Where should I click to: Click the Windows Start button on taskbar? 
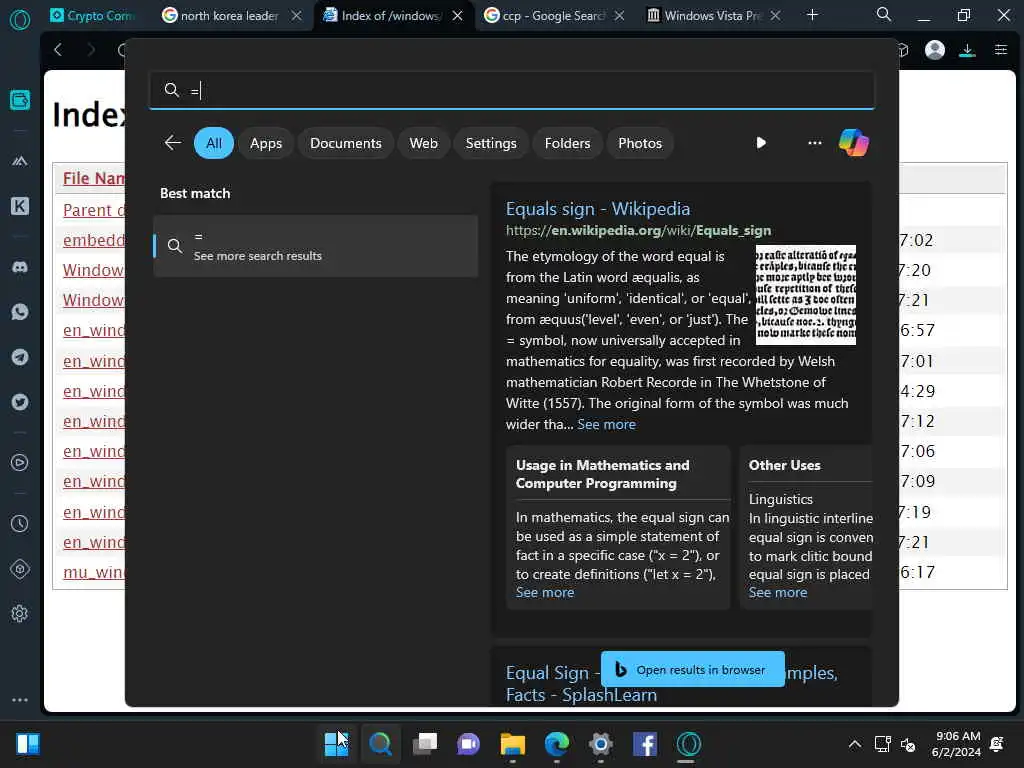coord(336,743)
